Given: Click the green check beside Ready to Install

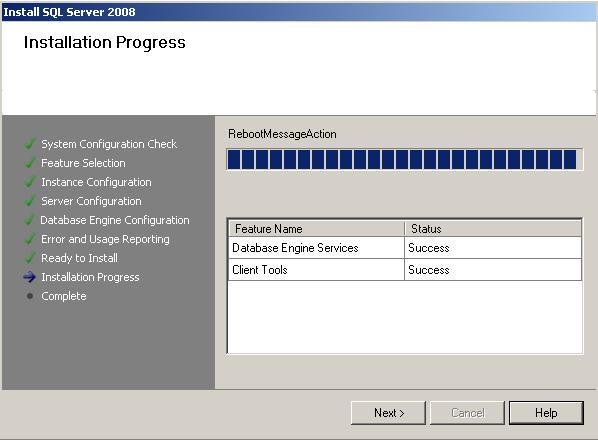Looking at the screenshot, I should tap(30, 258).
